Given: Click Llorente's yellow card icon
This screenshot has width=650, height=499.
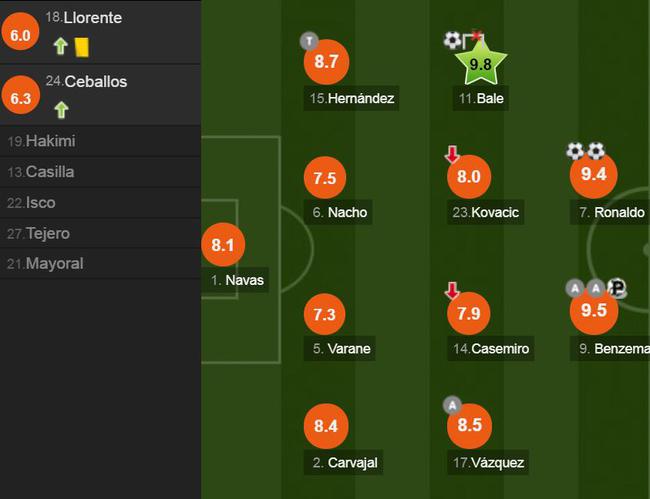Looking at the screenshot, I should point(82,47).
